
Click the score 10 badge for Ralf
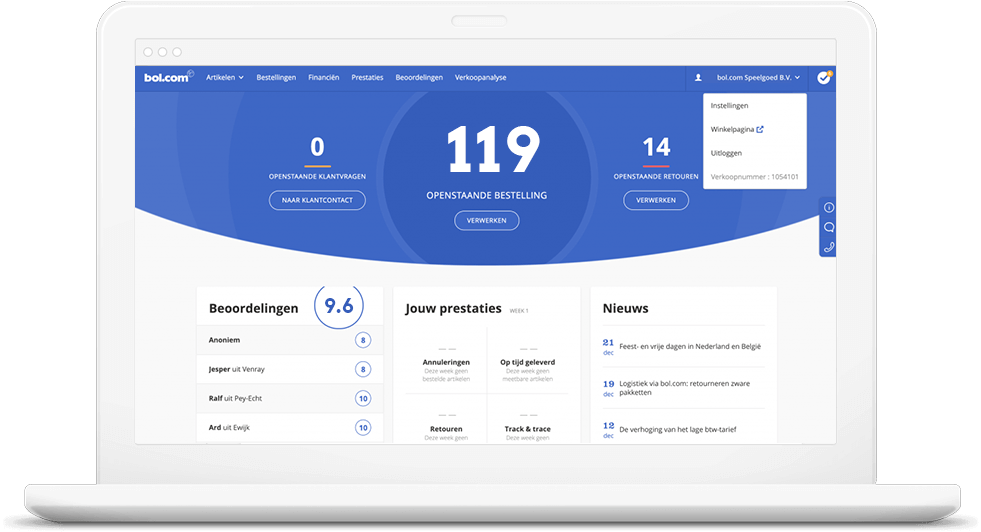363,398
